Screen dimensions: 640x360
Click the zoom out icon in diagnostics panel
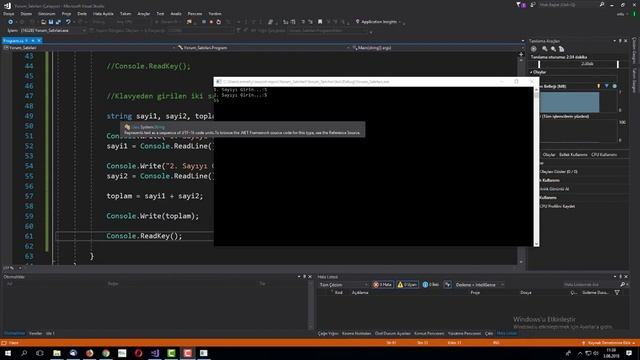tap(553, 49)
